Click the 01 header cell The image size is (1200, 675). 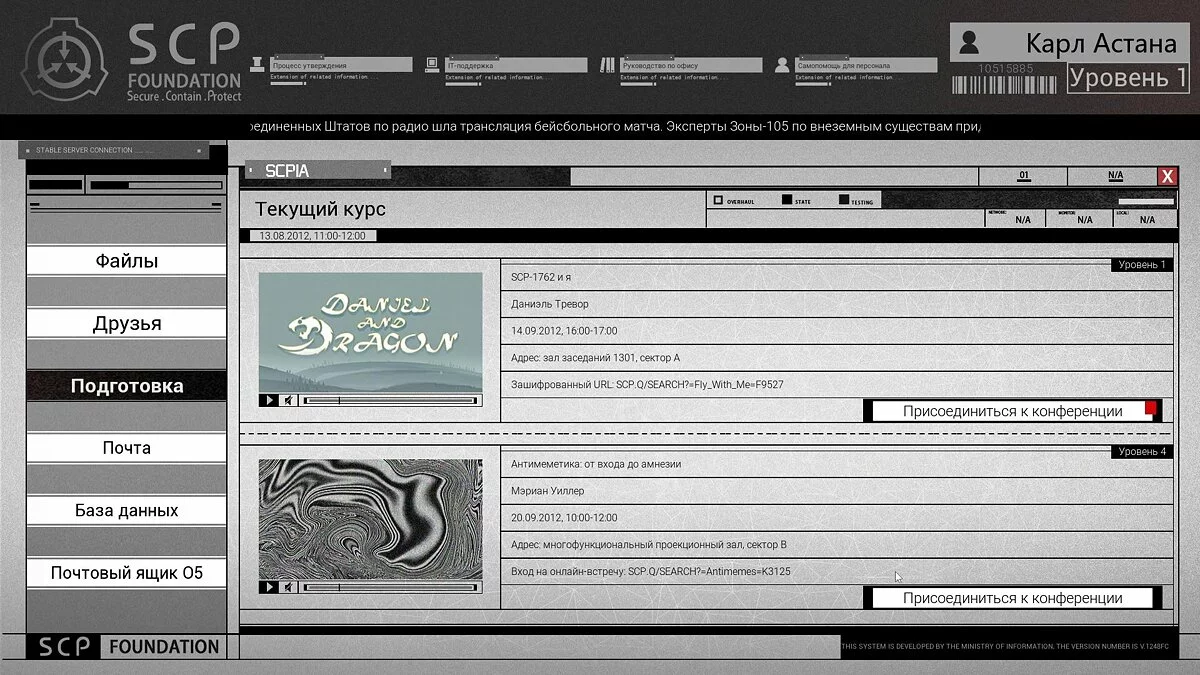1023,176
